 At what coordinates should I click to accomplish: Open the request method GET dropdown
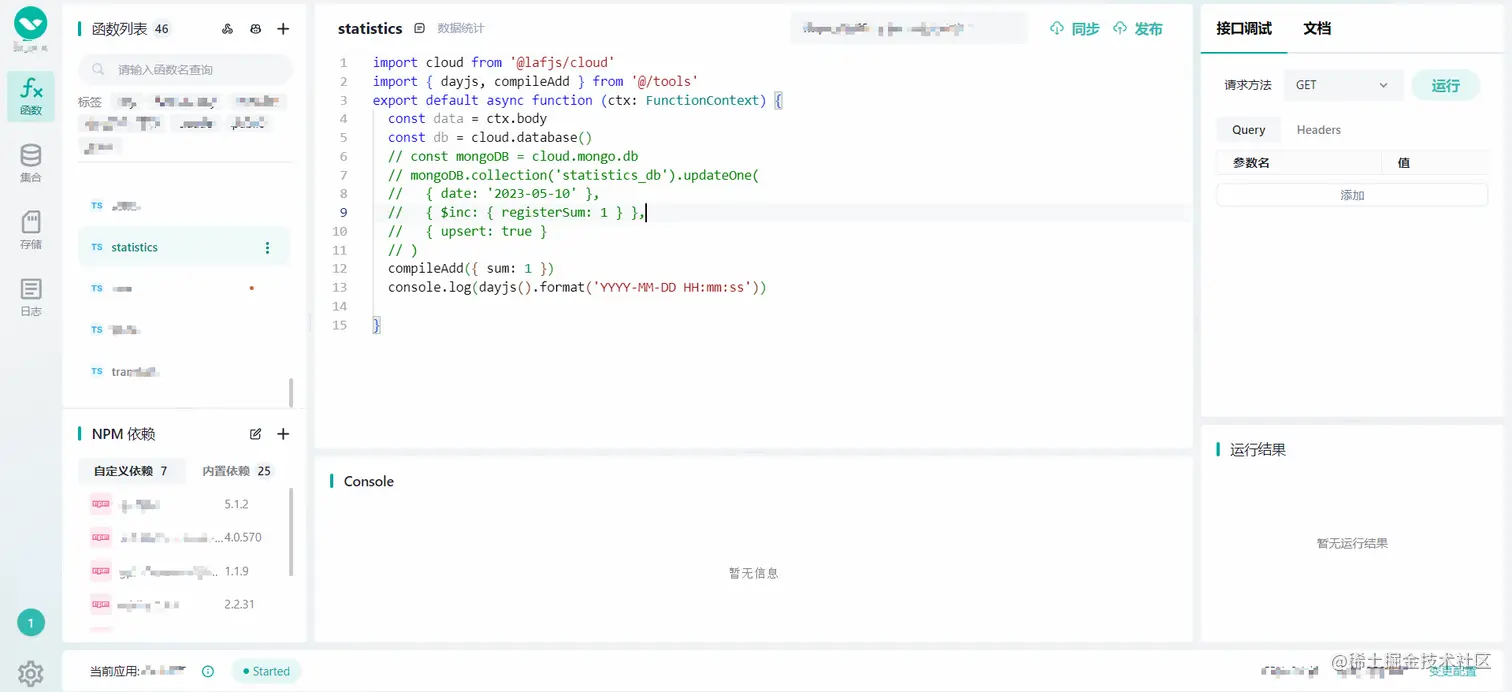tap(1342, 85)
